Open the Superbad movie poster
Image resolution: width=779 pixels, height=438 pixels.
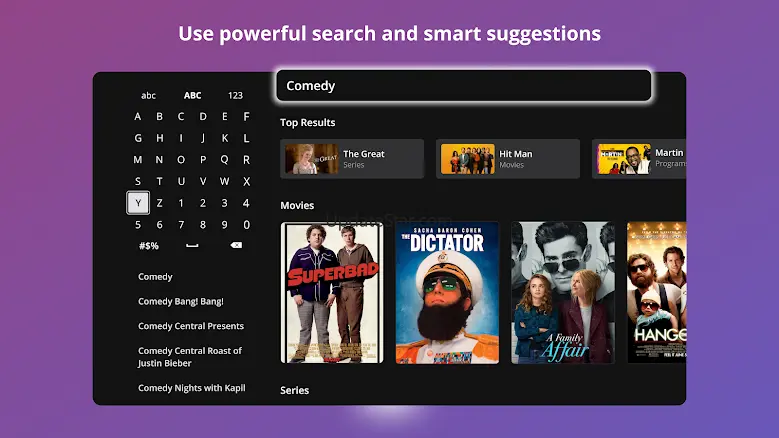tap(332, 292)
